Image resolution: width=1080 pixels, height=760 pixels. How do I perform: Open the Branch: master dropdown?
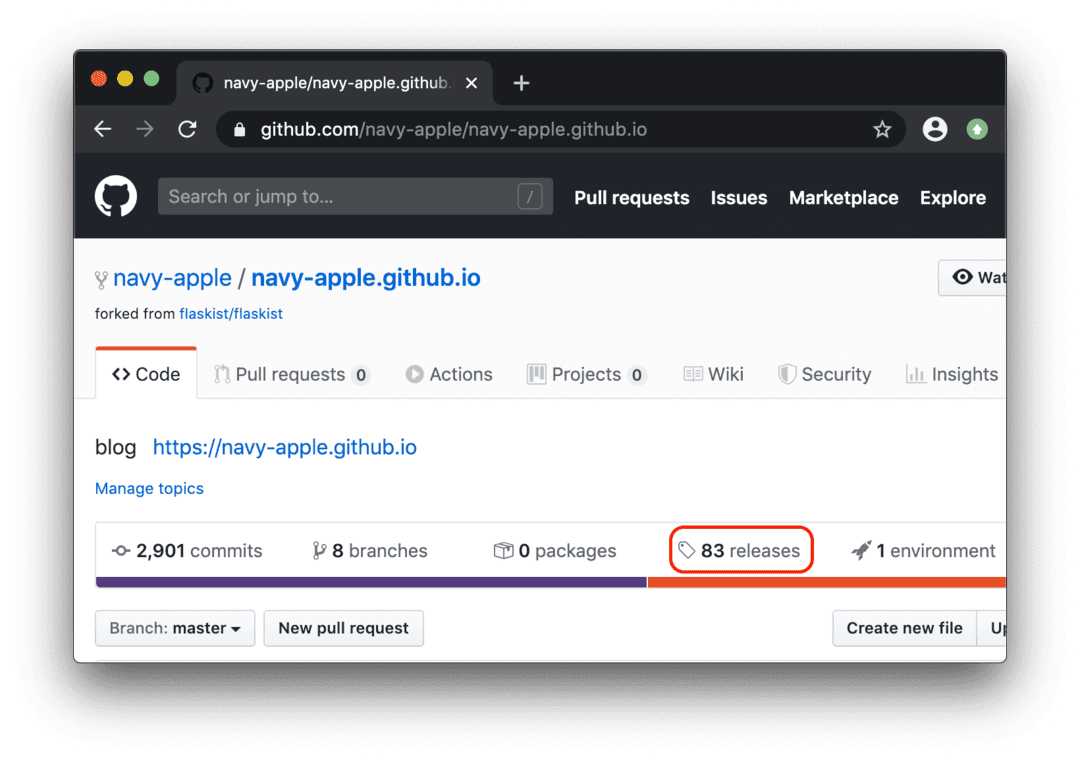click(x=174, y=628)
